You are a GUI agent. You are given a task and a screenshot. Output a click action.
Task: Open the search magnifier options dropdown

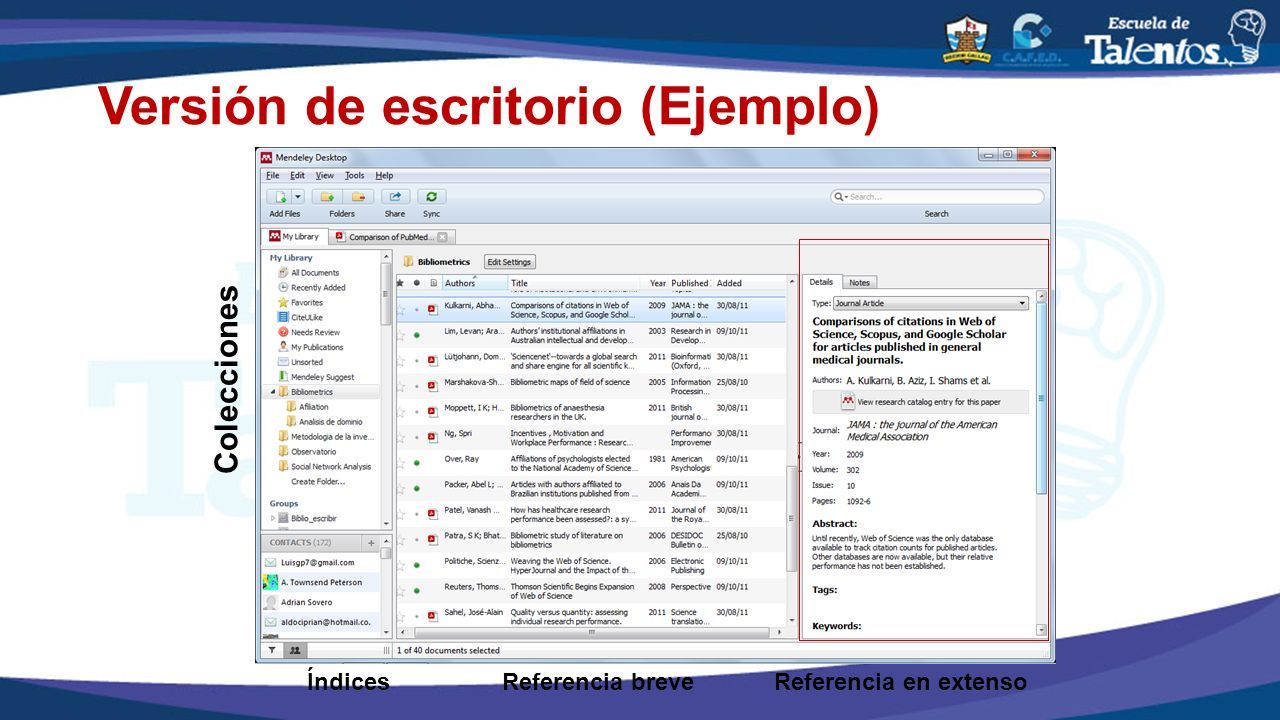pyautogui.click(x=840, y=197)
